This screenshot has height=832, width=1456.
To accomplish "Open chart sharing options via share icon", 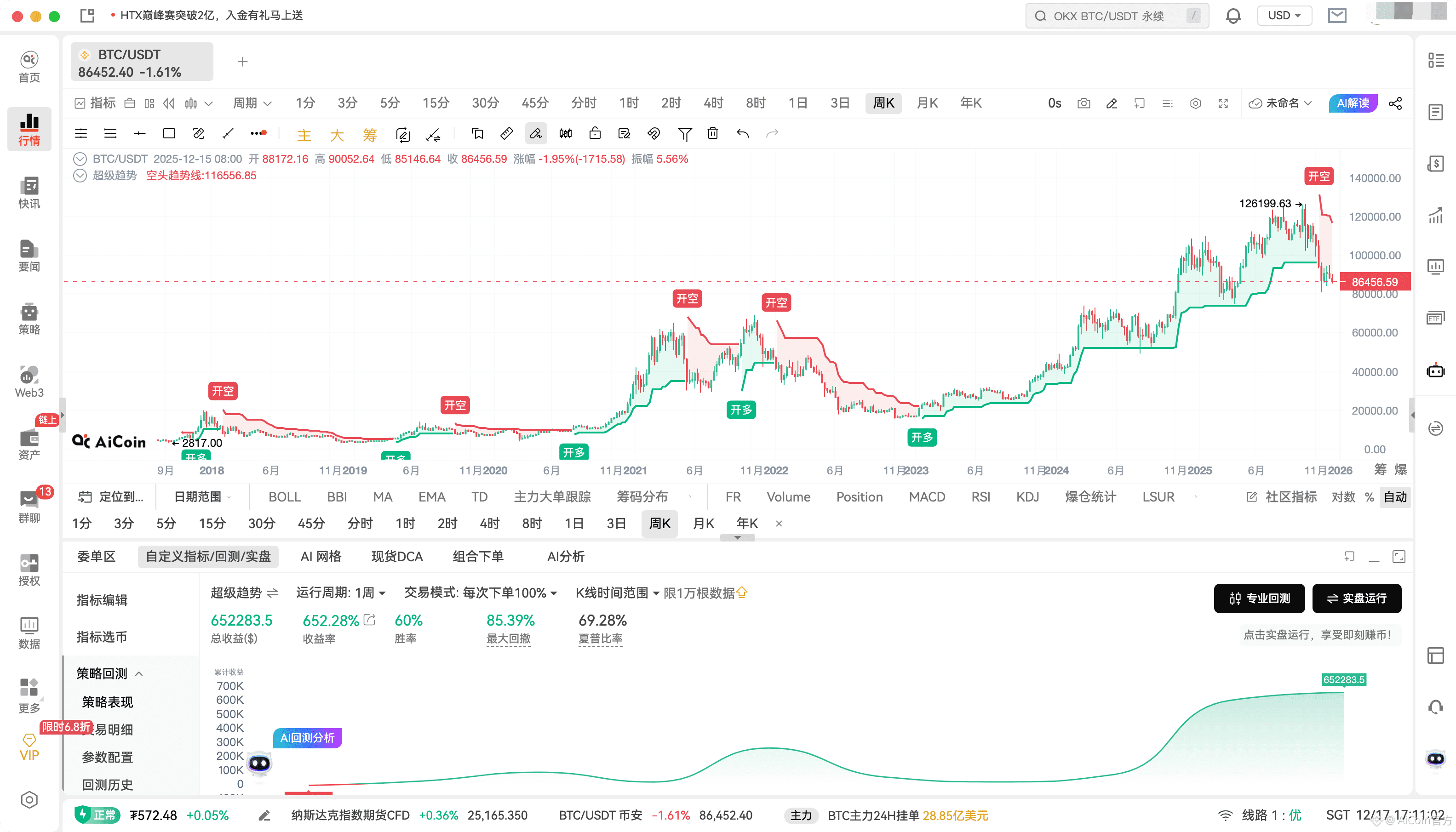I will [x=1395, y=103].
